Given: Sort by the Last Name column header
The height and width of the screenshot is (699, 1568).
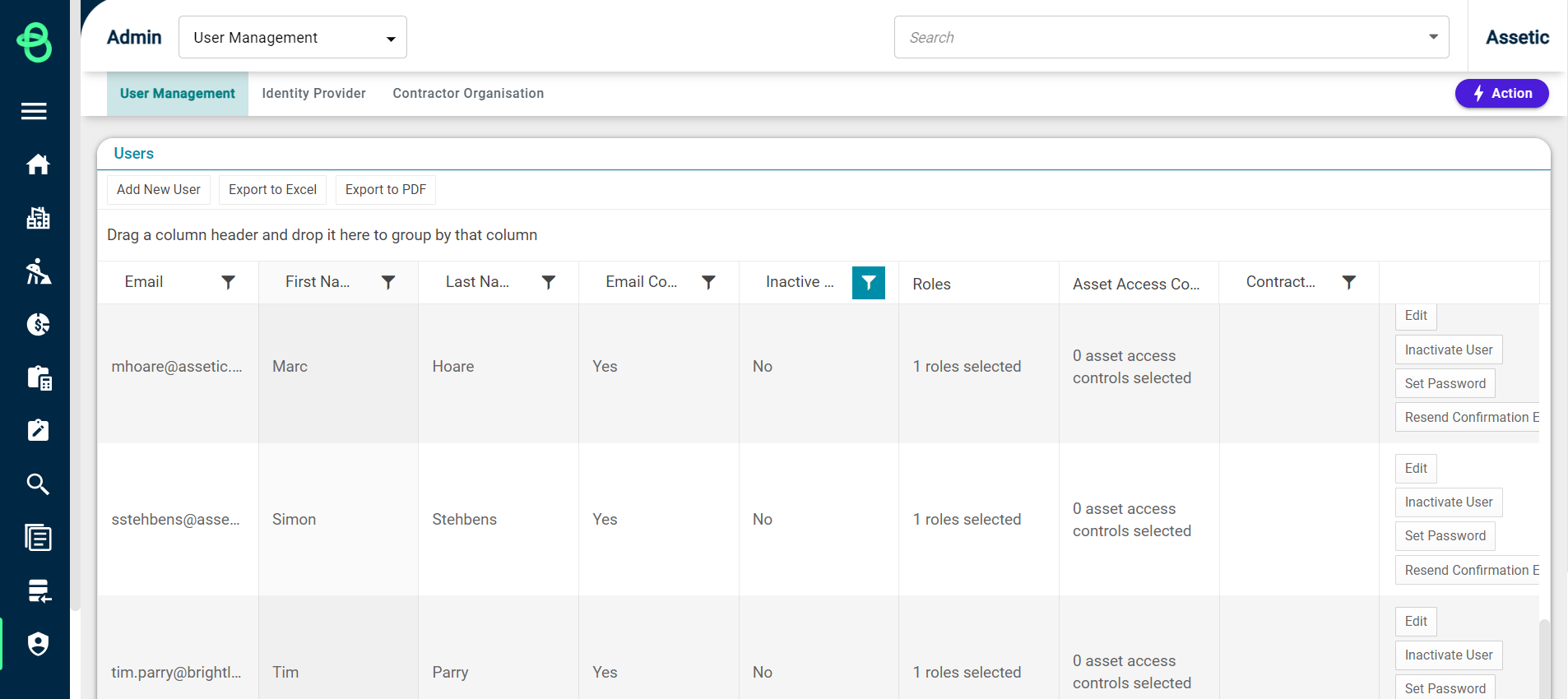Looking at the screenshot, I should coord(477,282).
